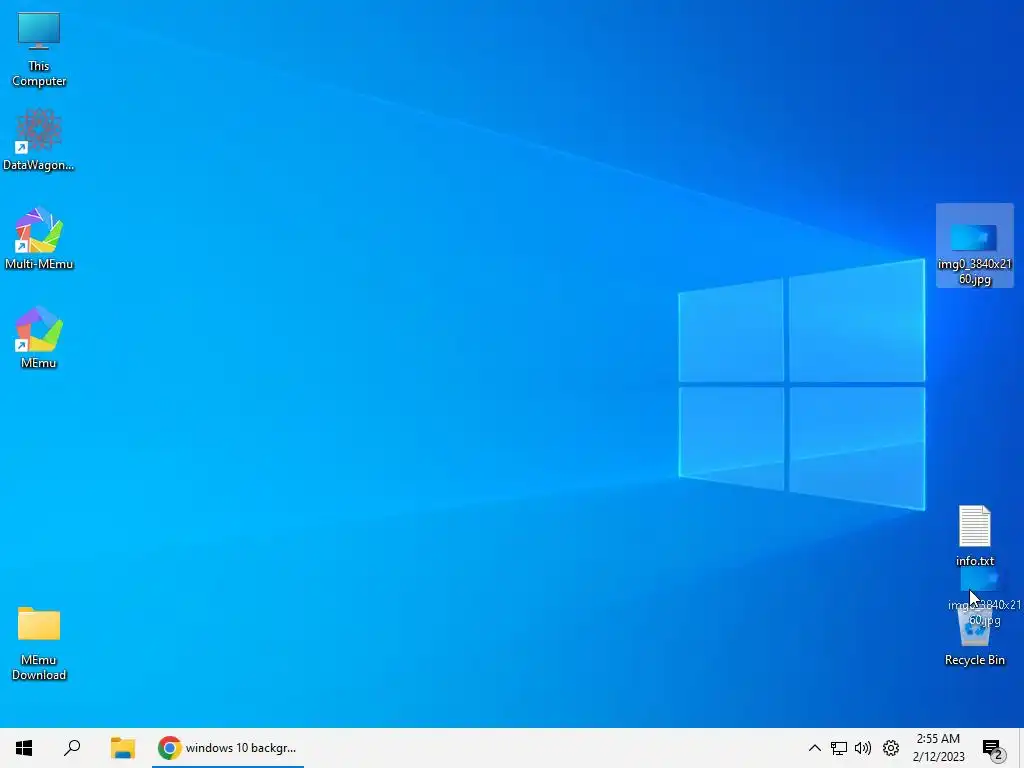Select the Recycle Bin icon
The width and height of the screenshot is (1024, 768).
(974, 627)
